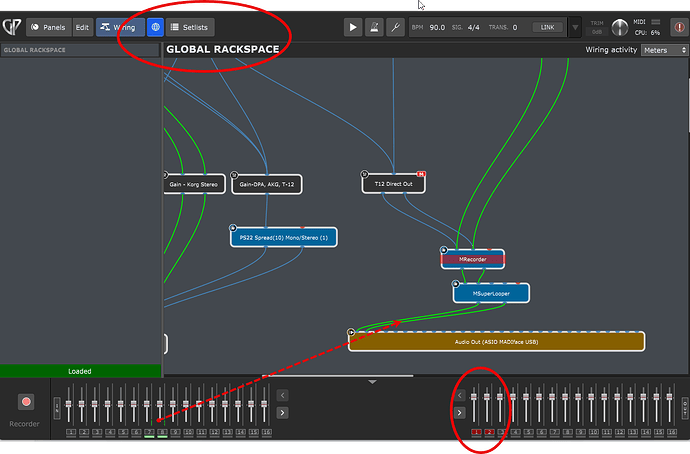Click the BPM value field
The image size is (690, 454).
[x=437, y=27]
